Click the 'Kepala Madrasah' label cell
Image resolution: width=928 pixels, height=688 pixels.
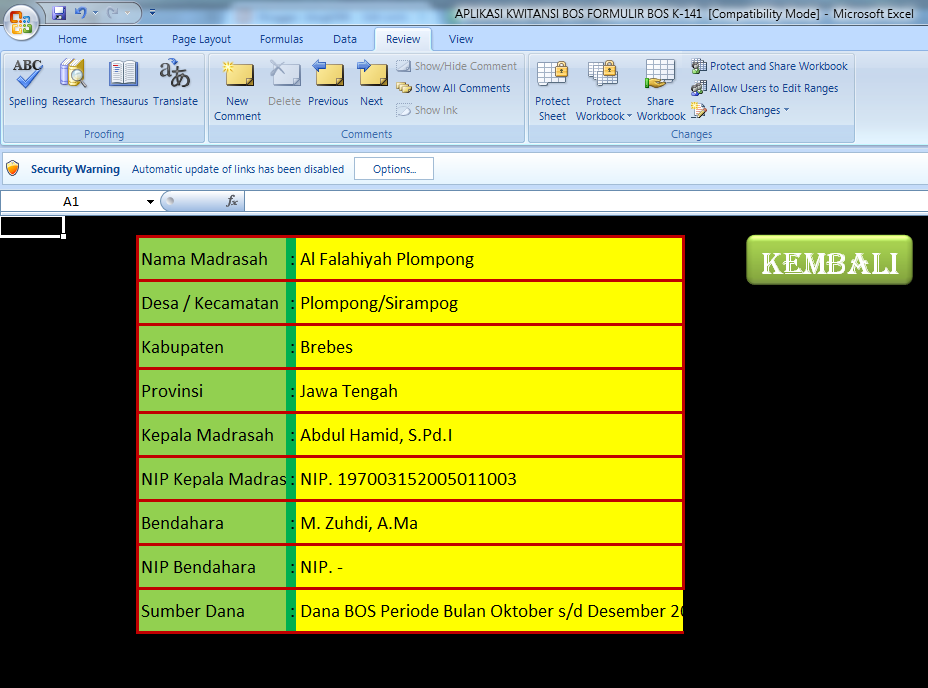(213, 435)
